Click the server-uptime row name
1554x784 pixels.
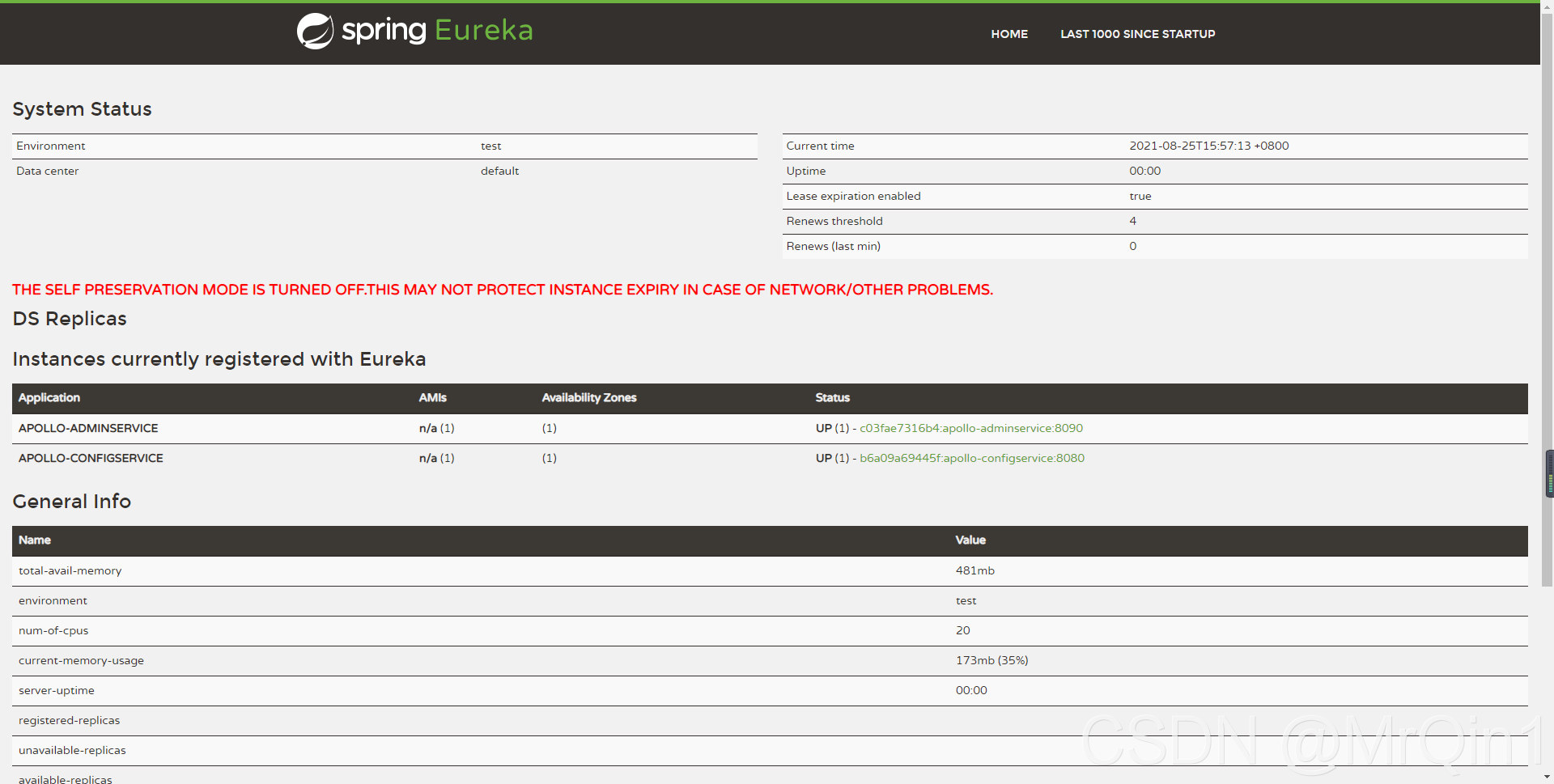coord(56,690)
